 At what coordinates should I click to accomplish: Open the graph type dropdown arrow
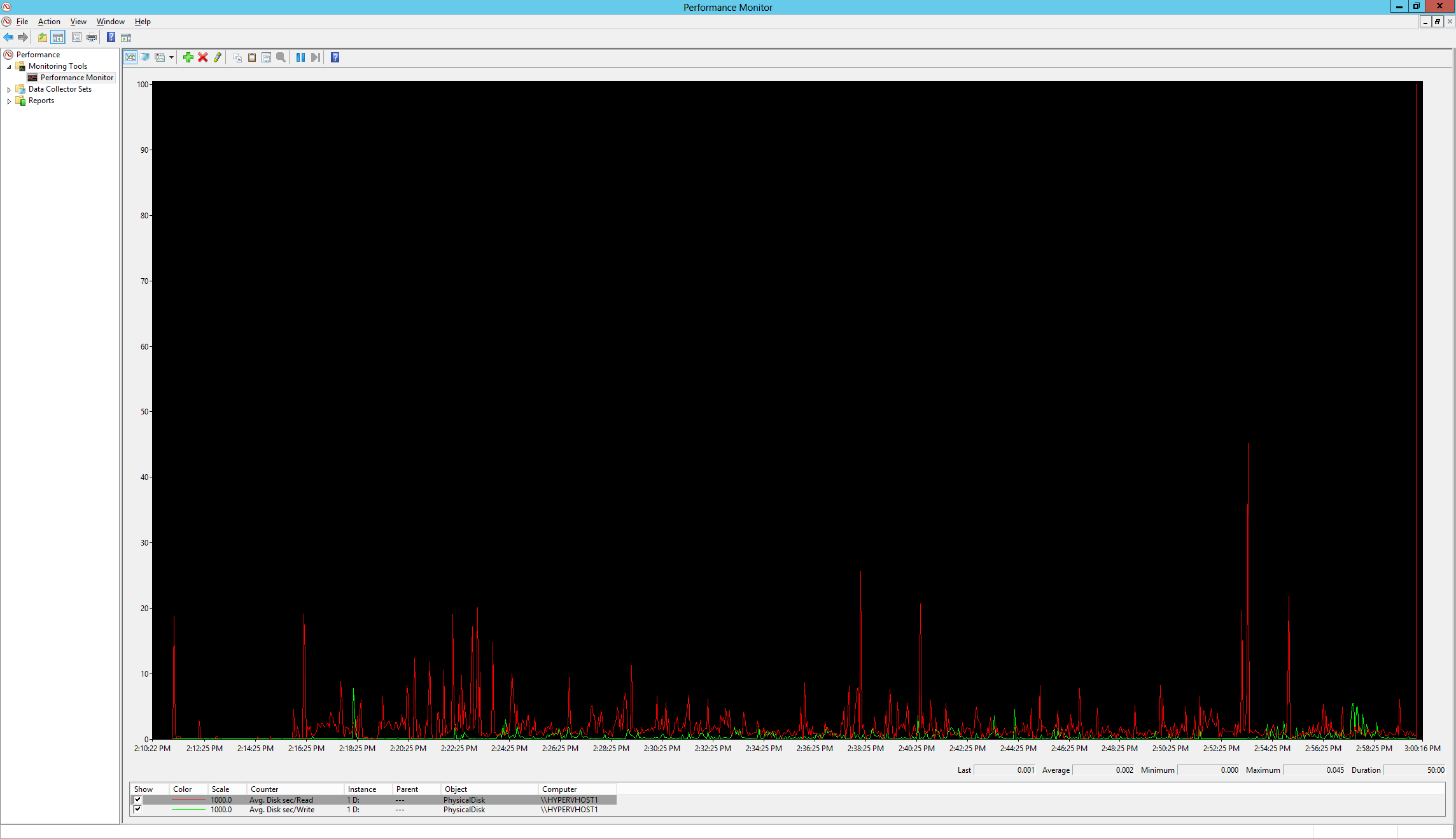[171, 57]
